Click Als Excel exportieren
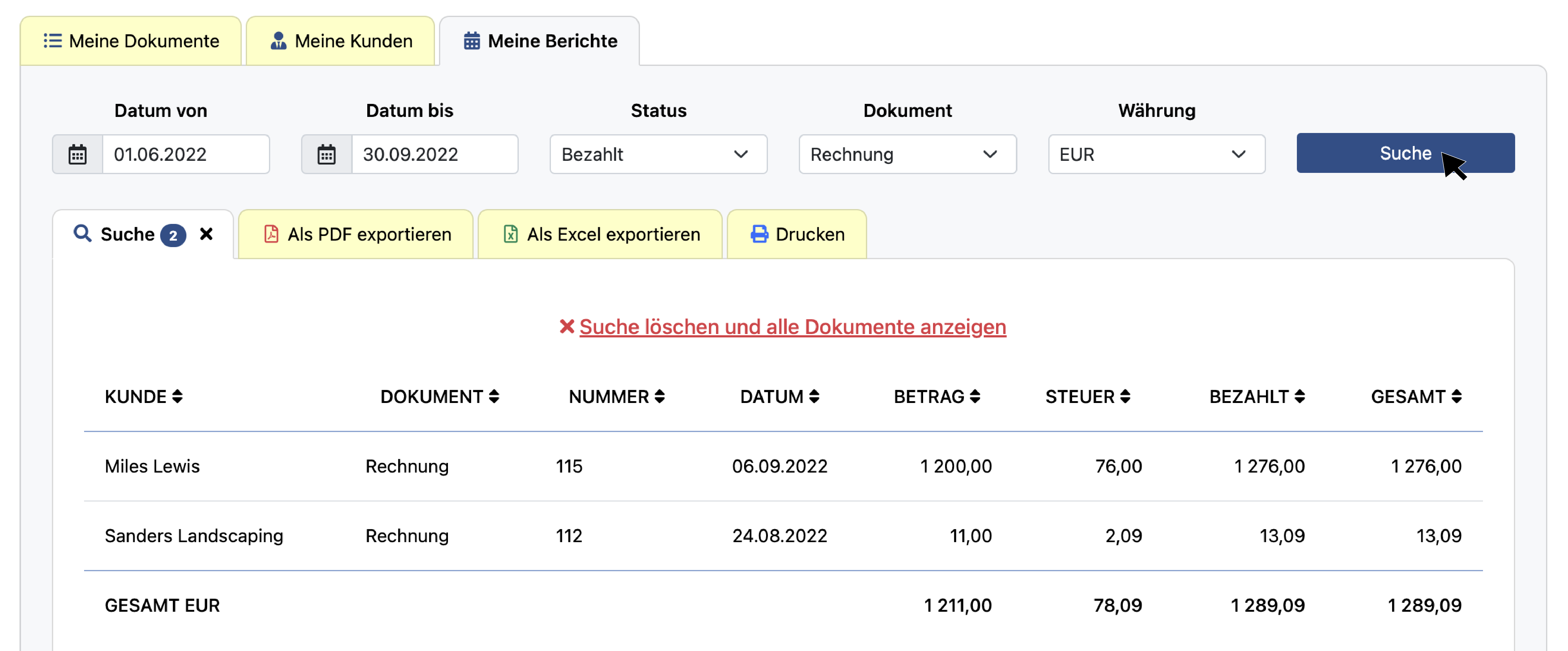Image resolution: width=1568 pixels, height=651 pixels. [600, 234]
